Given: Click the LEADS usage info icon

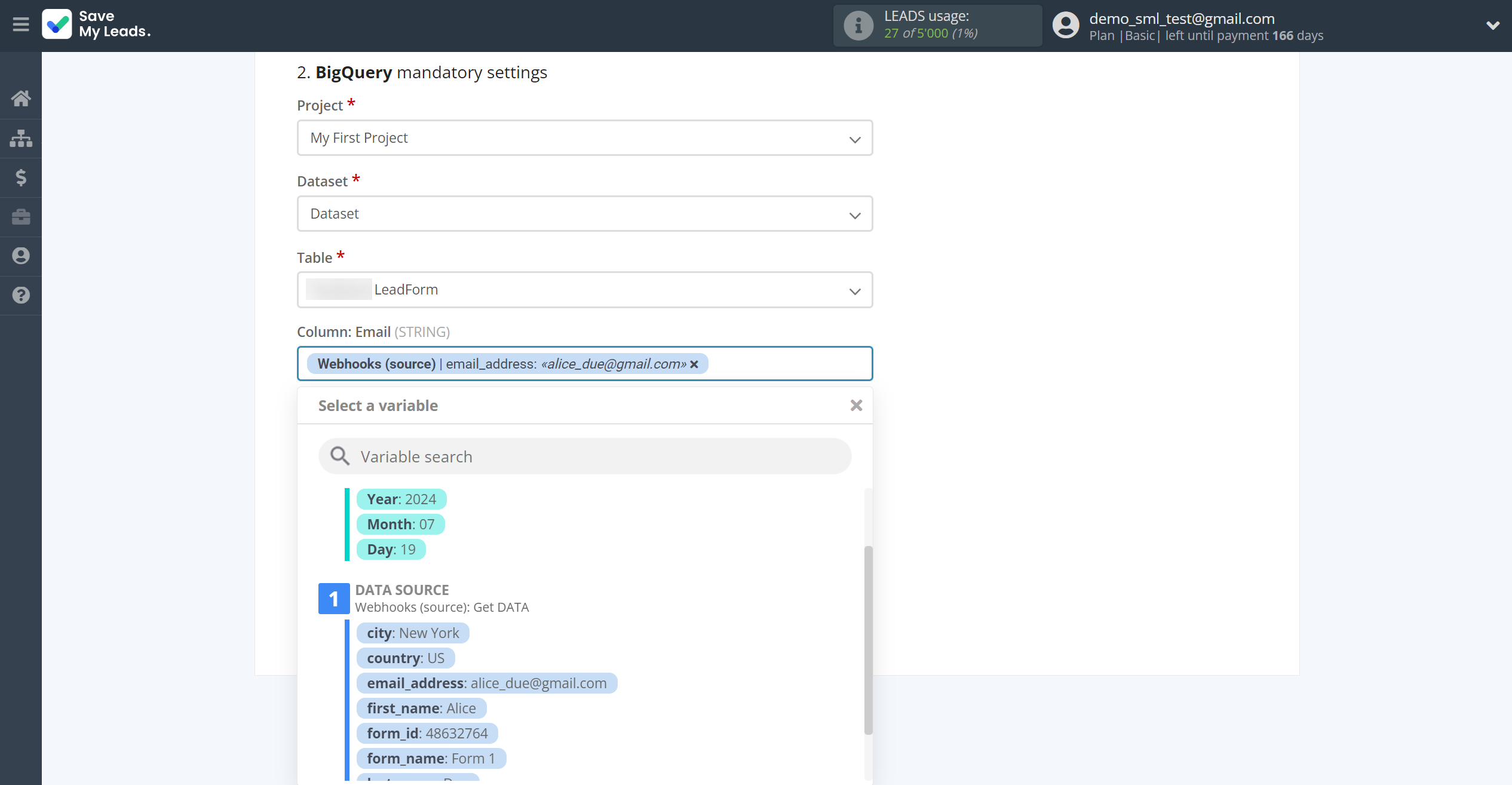Looking at the screenshot, I should tap(858, 26).
